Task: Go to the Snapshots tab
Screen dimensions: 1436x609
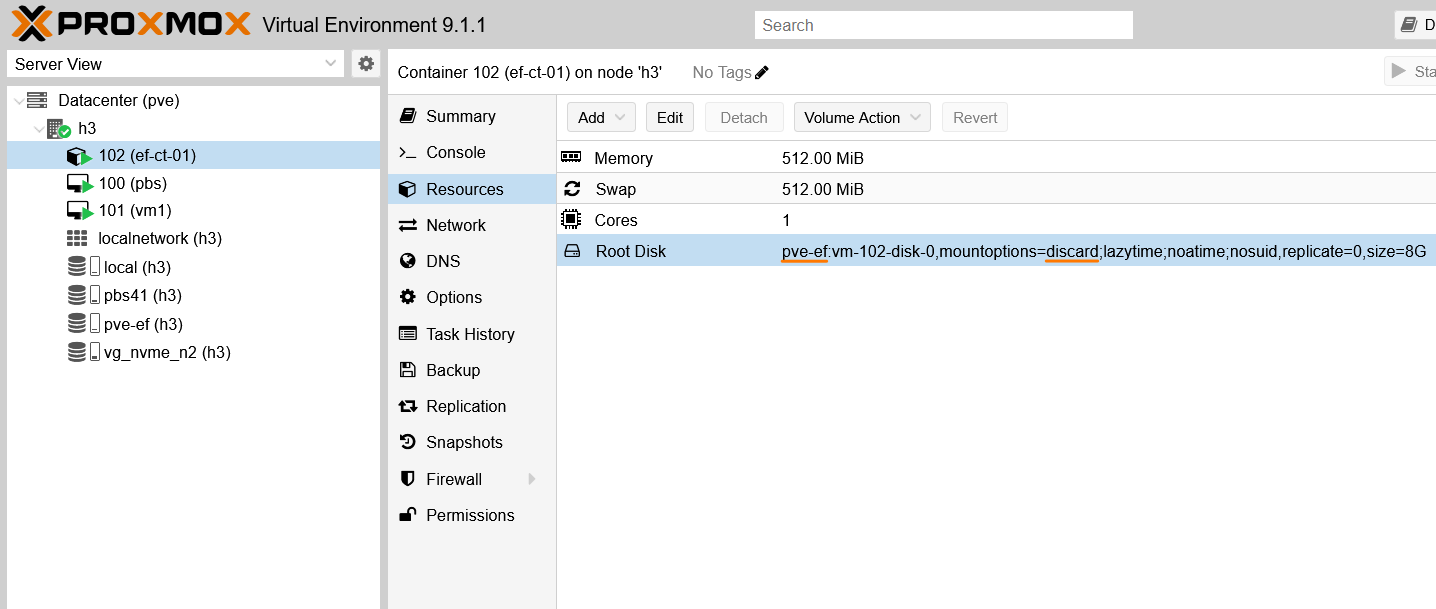Action: (x=471, y=442)
